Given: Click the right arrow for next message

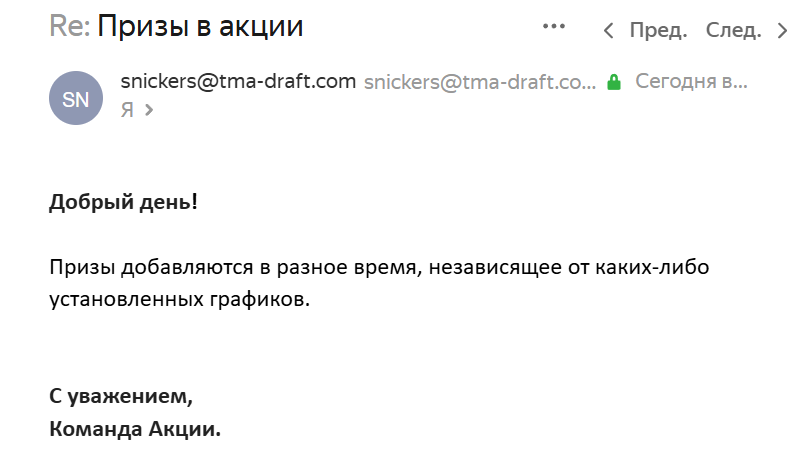Looking at the screenshot, I should tap(782, 31).
